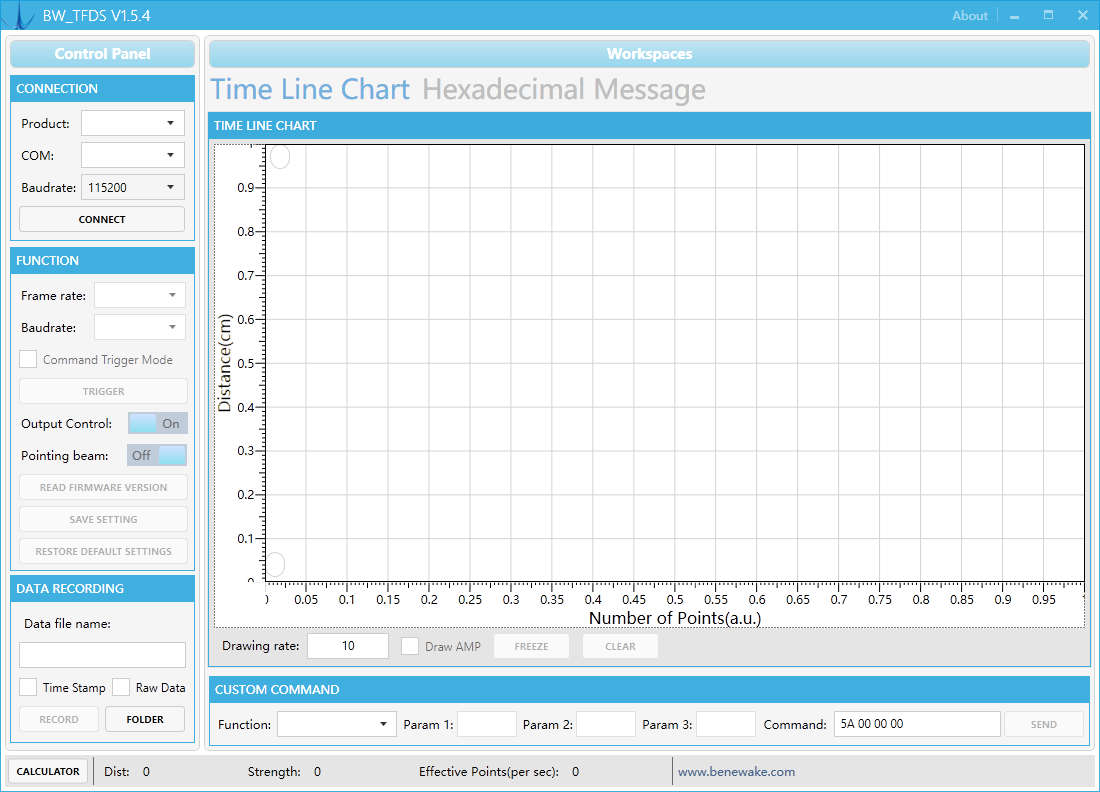1100x792 pixels.
Task: Click the BW_TFDS app logo icon
Action: click(20, 15)
